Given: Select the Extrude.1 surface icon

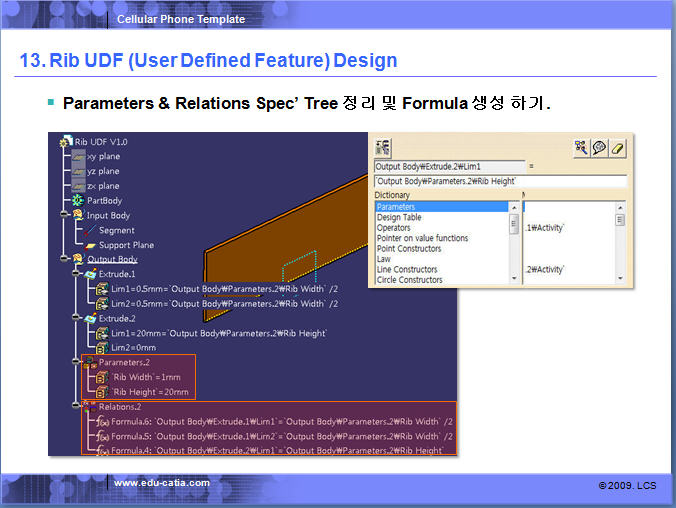Looking at the screenshot, I should [x=90, y=274].
